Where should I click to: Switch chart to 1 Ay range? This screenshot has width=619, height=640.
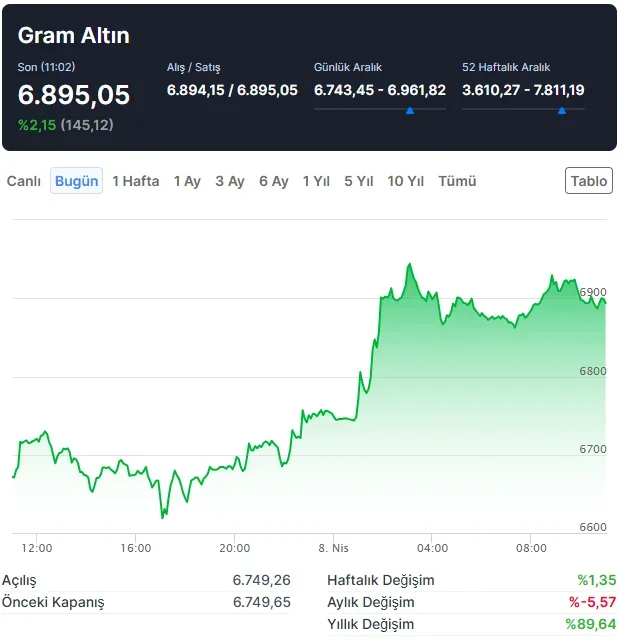(187, 181)
